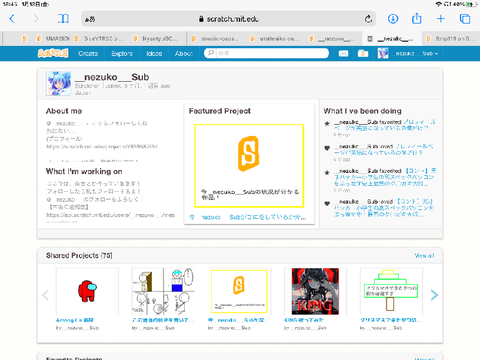Switch to the last browser tab on right
The width and height of the screenshot is (480, 360).
point(451,39)
